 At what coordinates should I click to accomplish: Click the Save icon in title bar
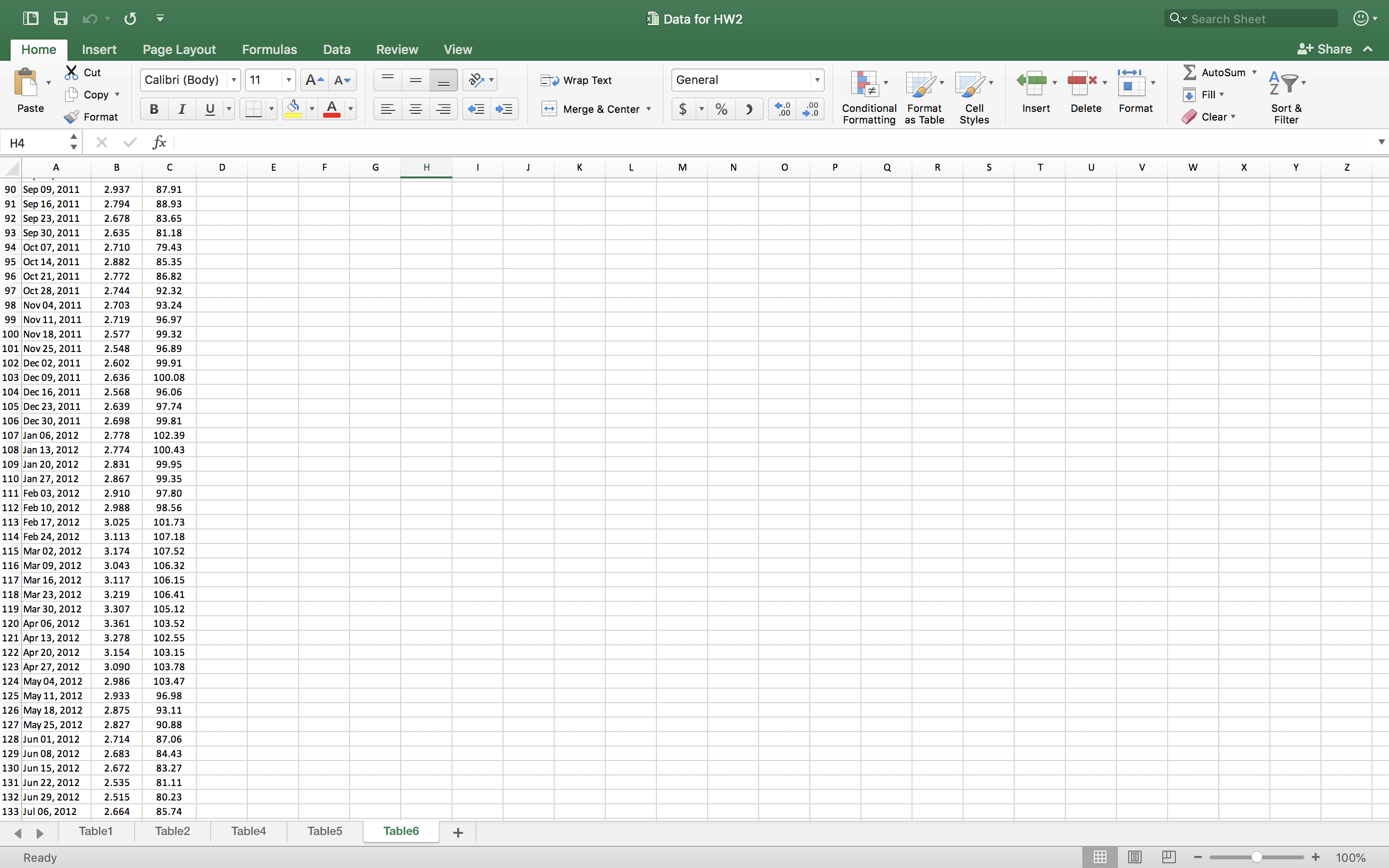point(60,18)
